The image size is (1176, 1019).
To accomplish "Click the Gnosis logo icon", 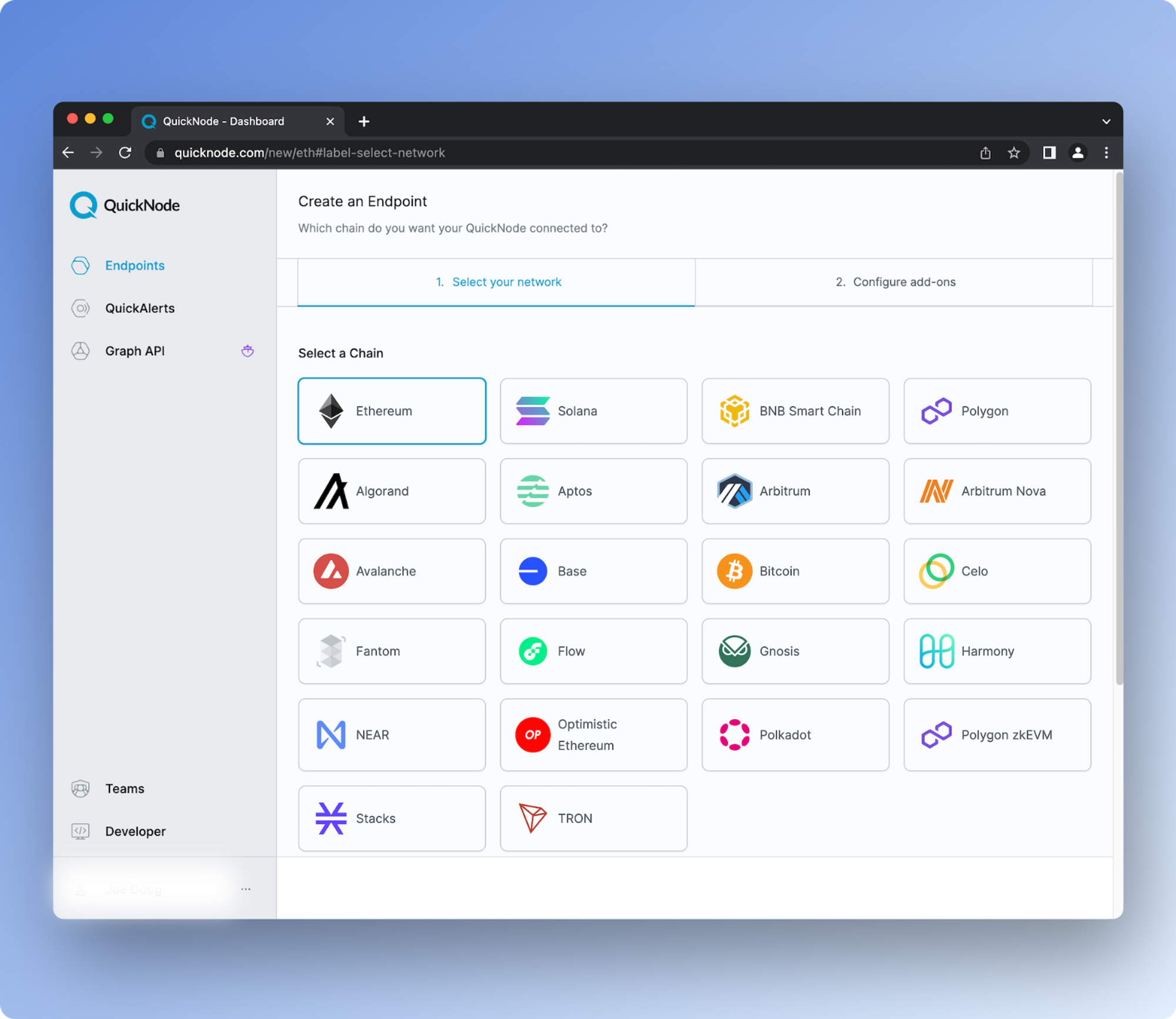I will tap(734, 651).
